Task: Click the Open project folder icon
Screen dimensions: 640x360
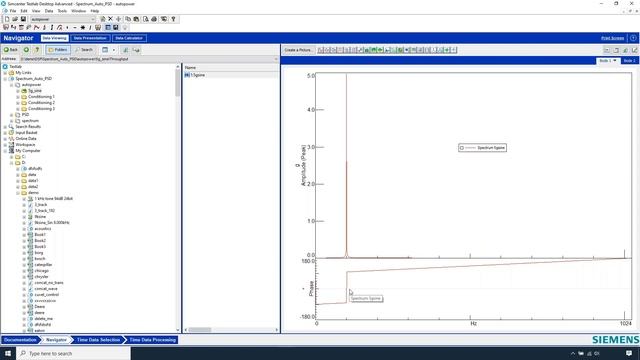Action: point(15,19)
